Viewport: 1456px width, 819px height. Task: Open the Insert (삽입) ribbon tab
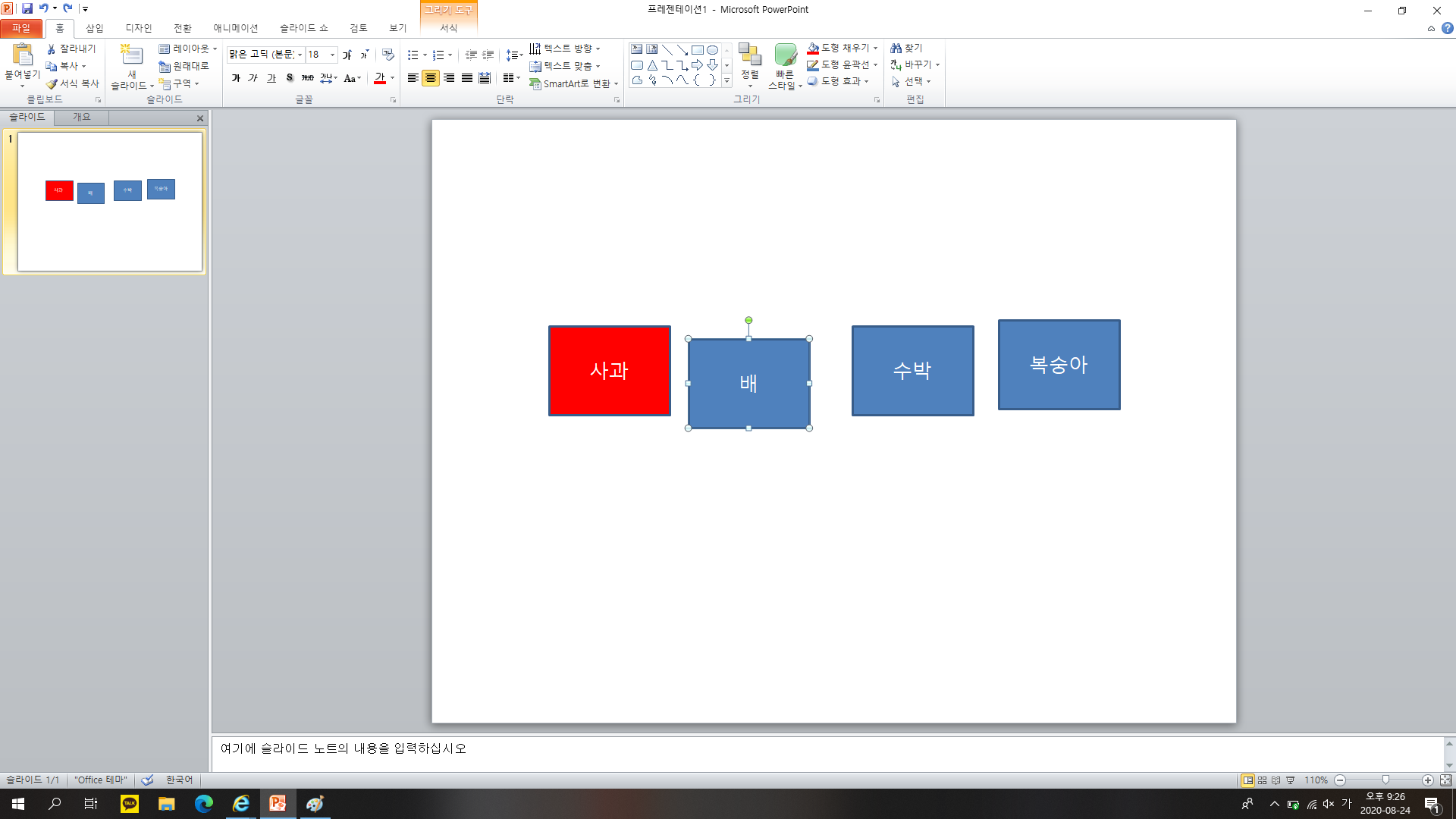(x=94, y=28)
